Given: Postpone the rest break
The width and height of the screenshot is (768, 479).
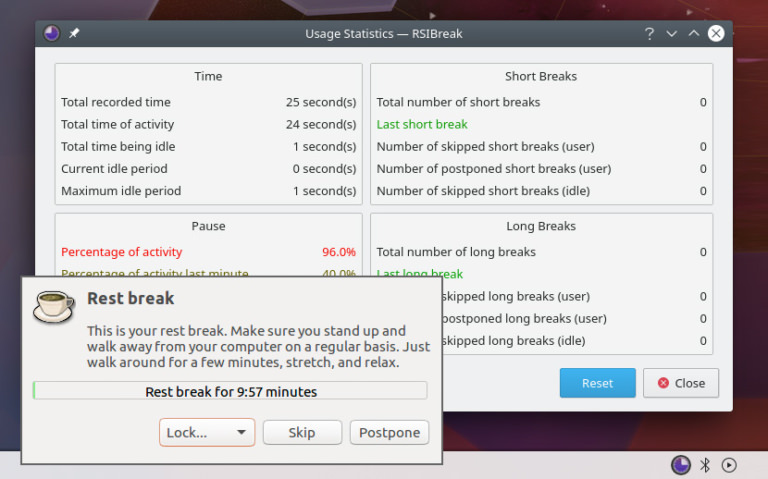Looking at the screenshot, I should tap(389, 432).
